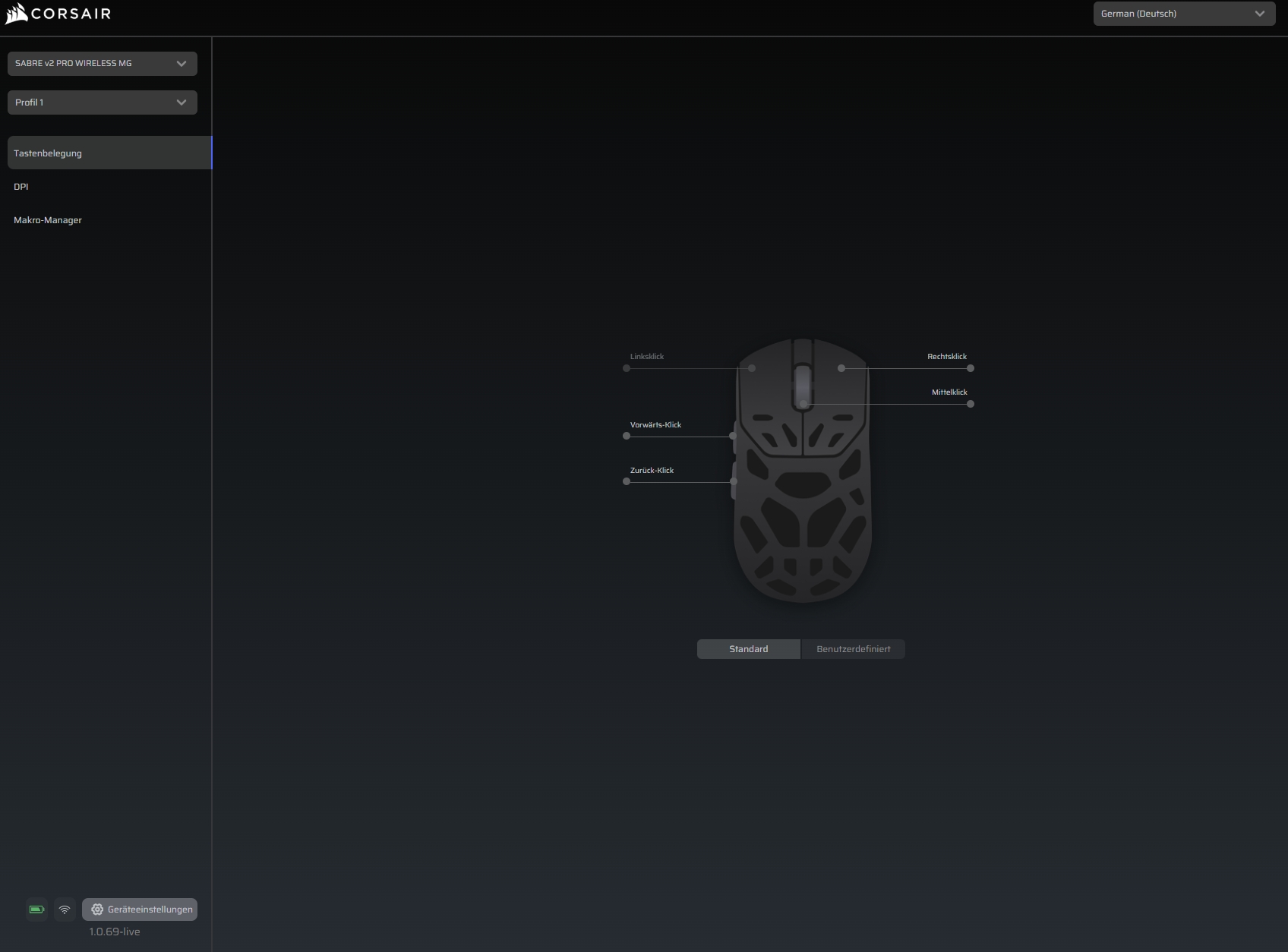Screen dimensions: 1288x952
Task: Select the Tastenbelegung tab
Action: (x=48, y=153)
